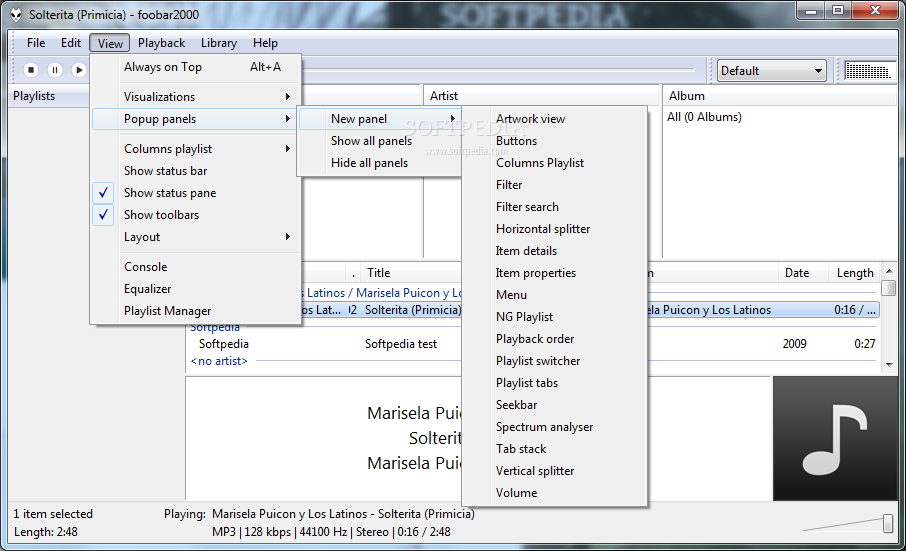Expand the Visualizations submenu
Screen dimensions: 906x551
coord(196,96)
